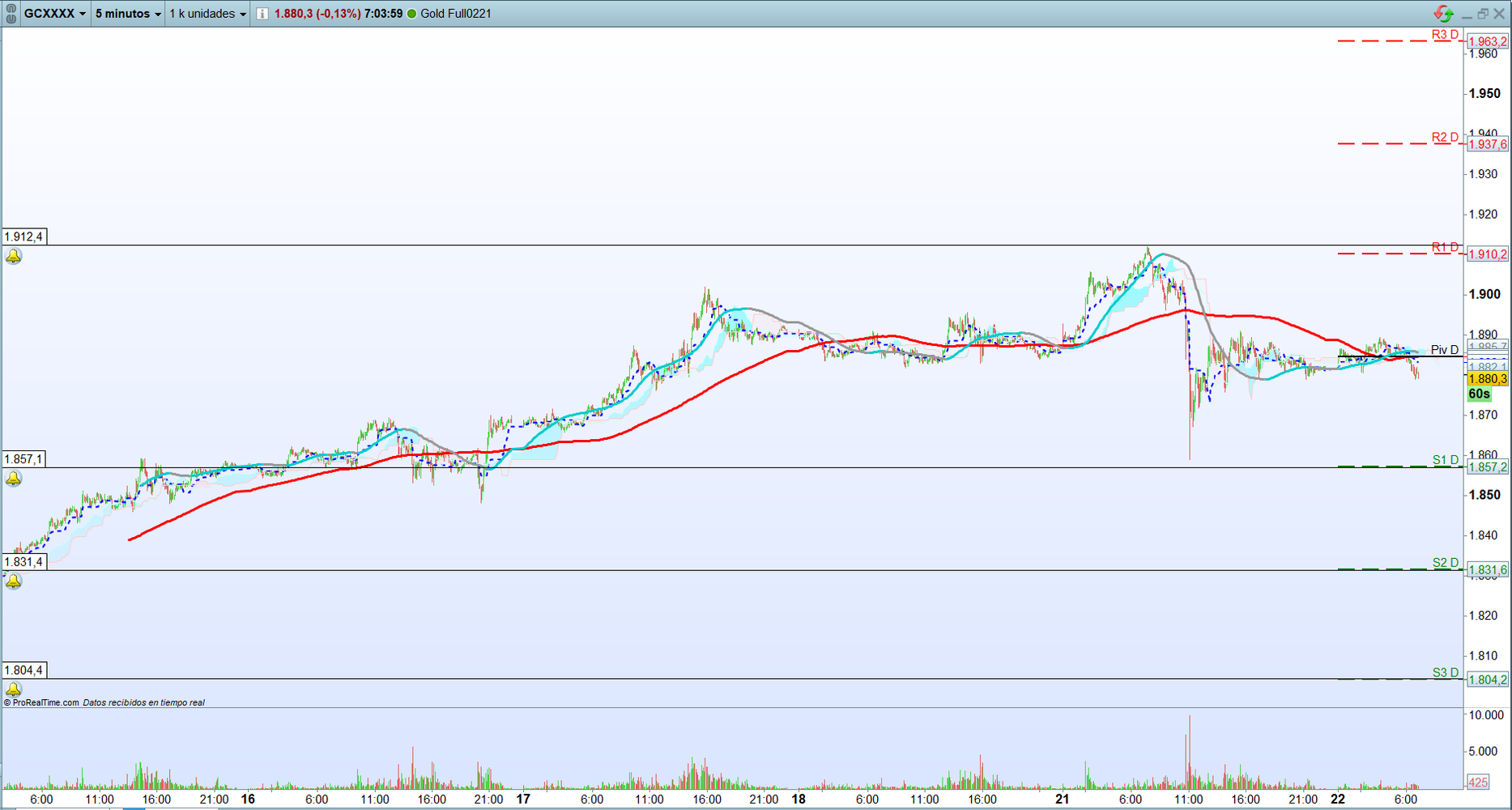The image size is (1512, 810).
Task: Open the 1 k unidades dropdown
Action: pyautogui.click(x=207, y=14)
